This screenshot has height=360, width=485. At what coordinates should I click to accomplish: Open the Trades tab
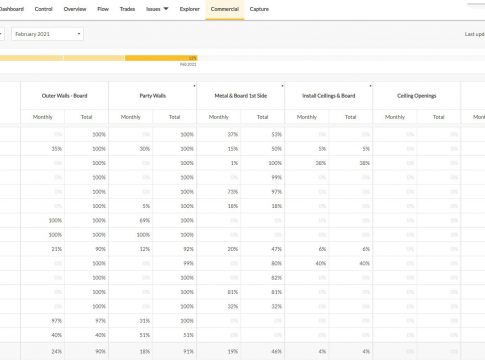point(127,9)
